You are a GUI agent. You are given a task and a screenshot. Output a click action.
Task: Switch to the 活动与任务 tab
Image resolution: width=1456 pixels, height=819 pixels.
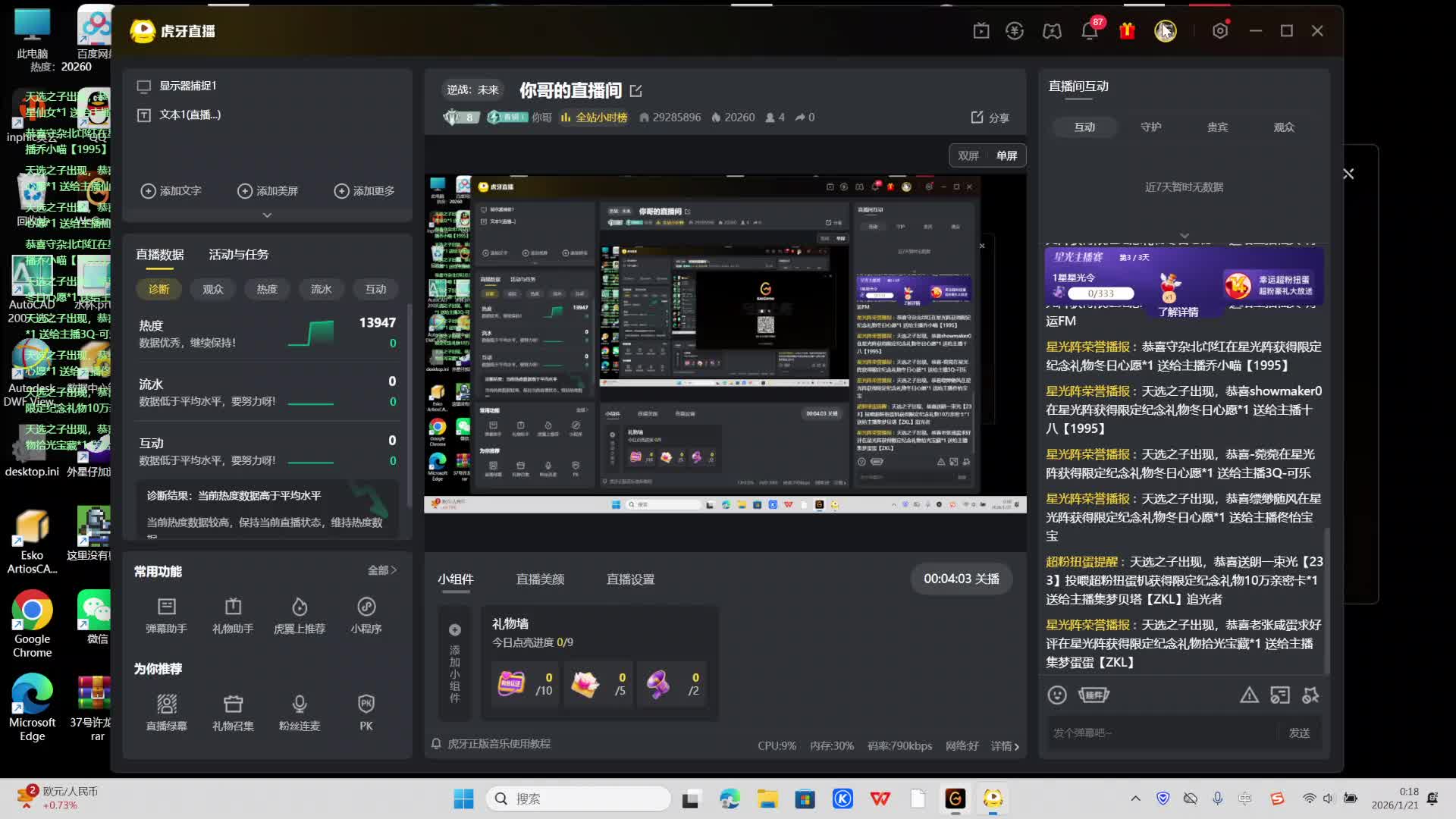click(238, 255)
